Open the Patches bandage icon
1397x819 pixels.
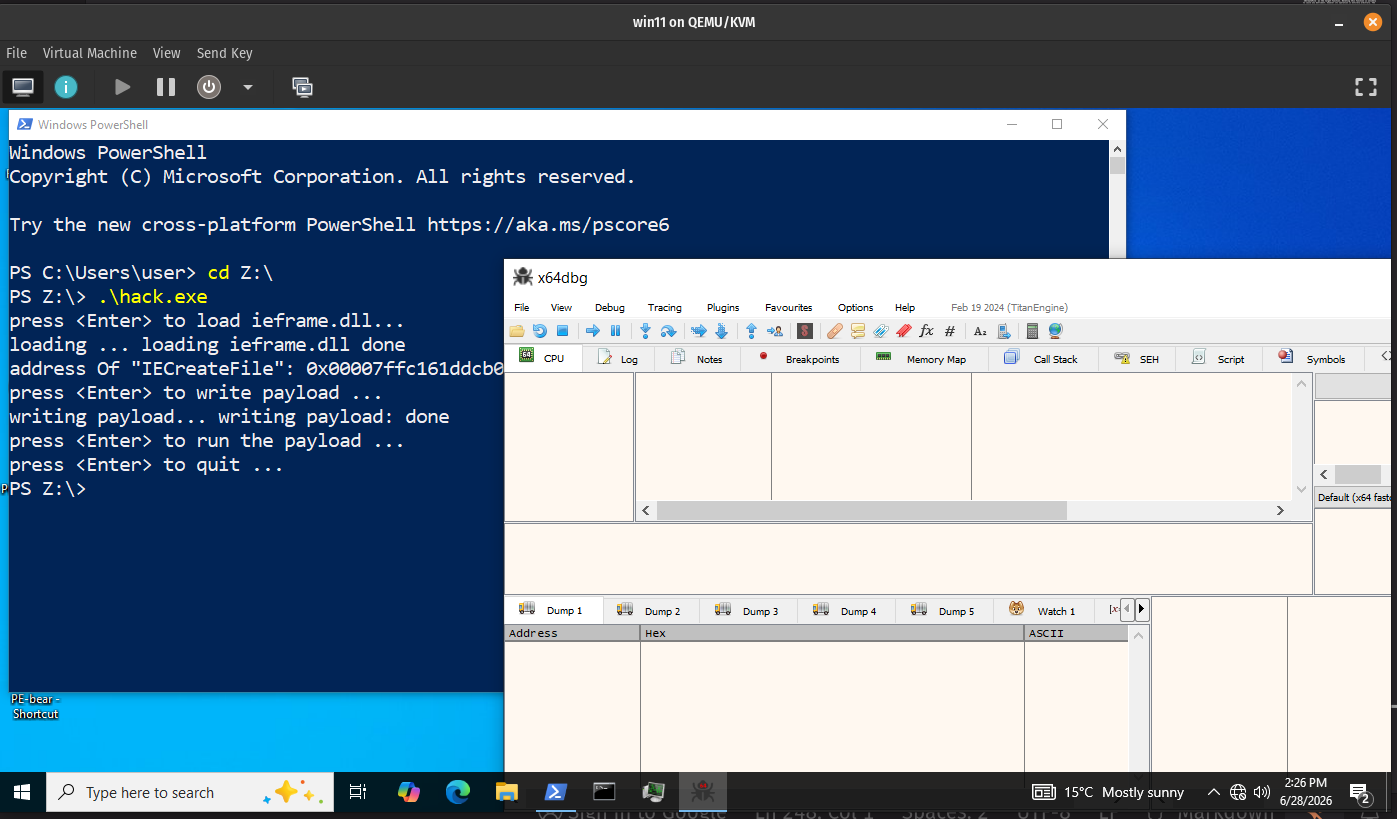(x=835, y=331)
